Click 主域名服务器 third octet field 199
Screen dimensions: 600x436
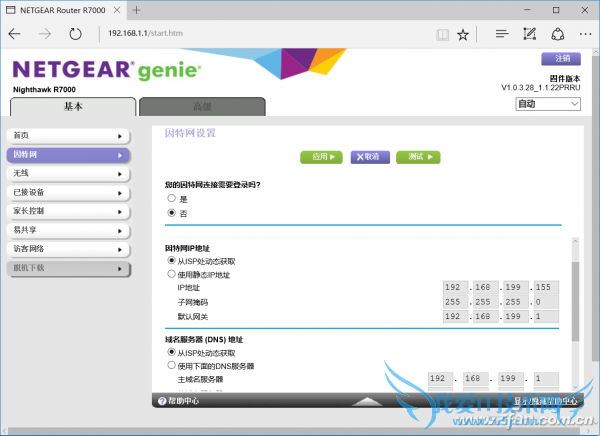(x=511, y=379)
